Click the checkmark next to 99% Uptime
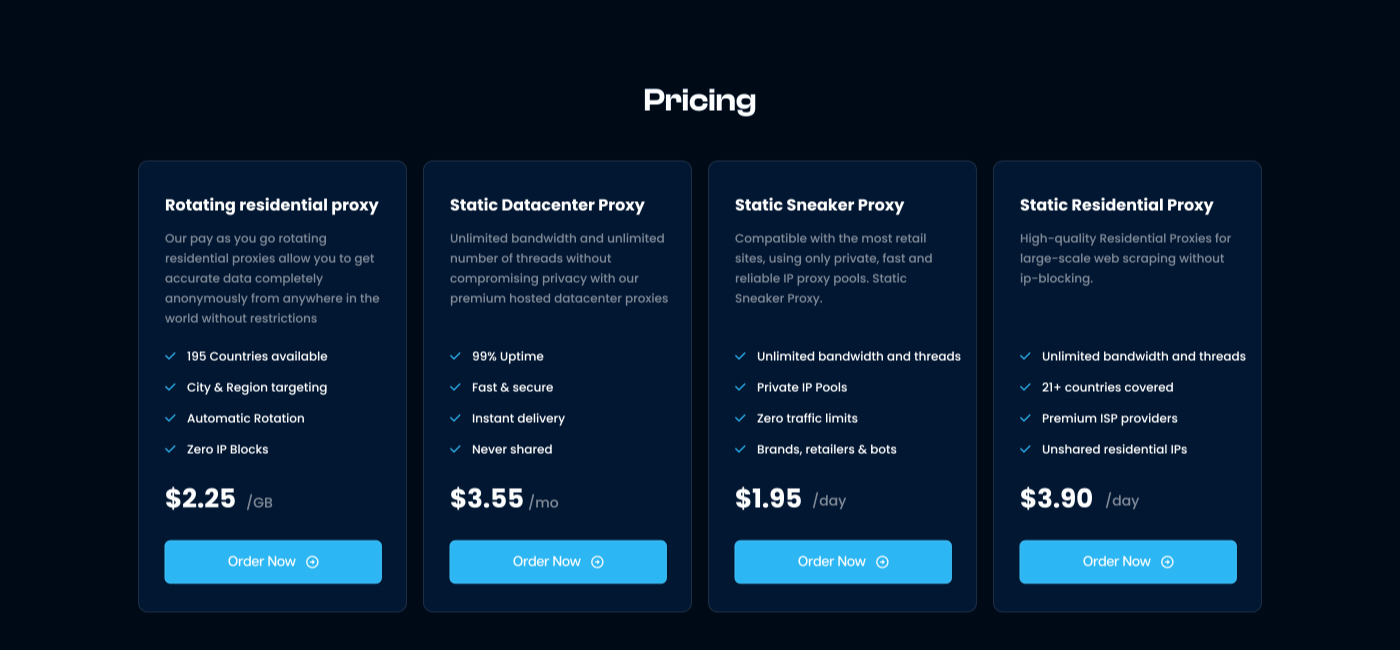The height and width of the screenshot is (650, 1400). click(456, 356)
